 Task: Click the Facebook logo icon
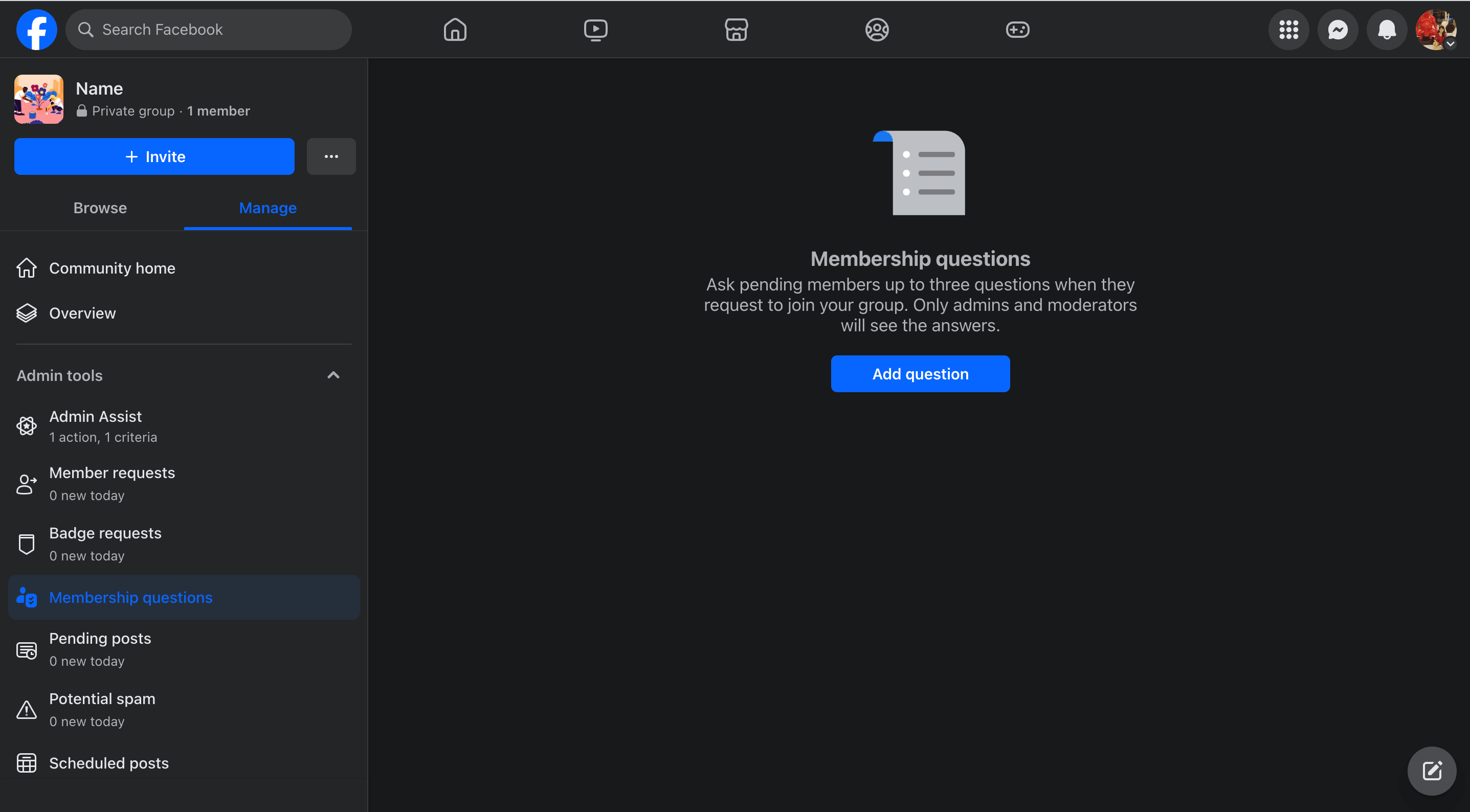coord(36,30)
